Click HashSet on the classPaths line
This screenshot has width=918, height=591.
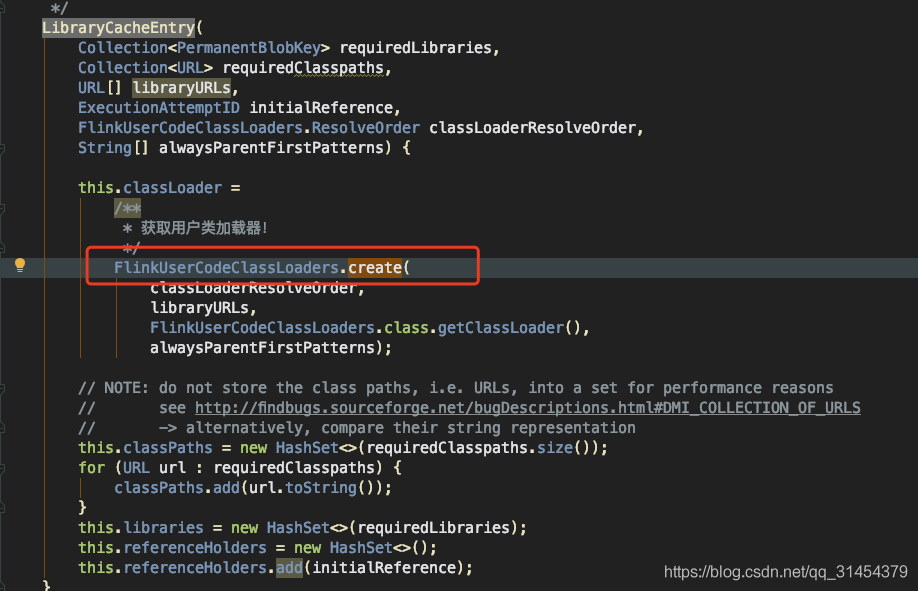click(x=307, y=448)
